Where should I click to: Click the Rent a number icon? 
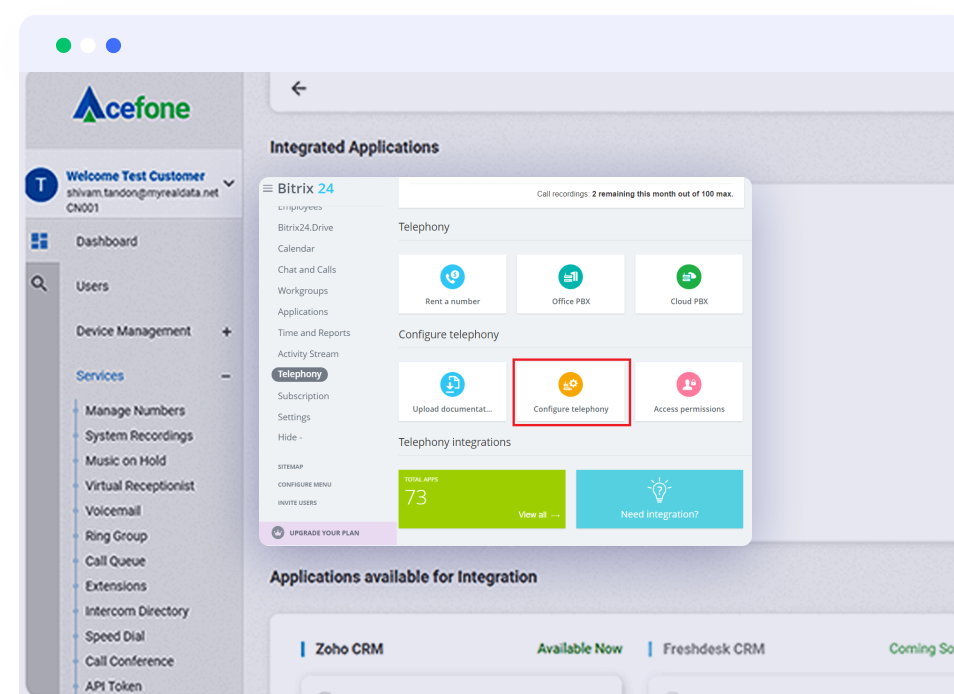453,277
